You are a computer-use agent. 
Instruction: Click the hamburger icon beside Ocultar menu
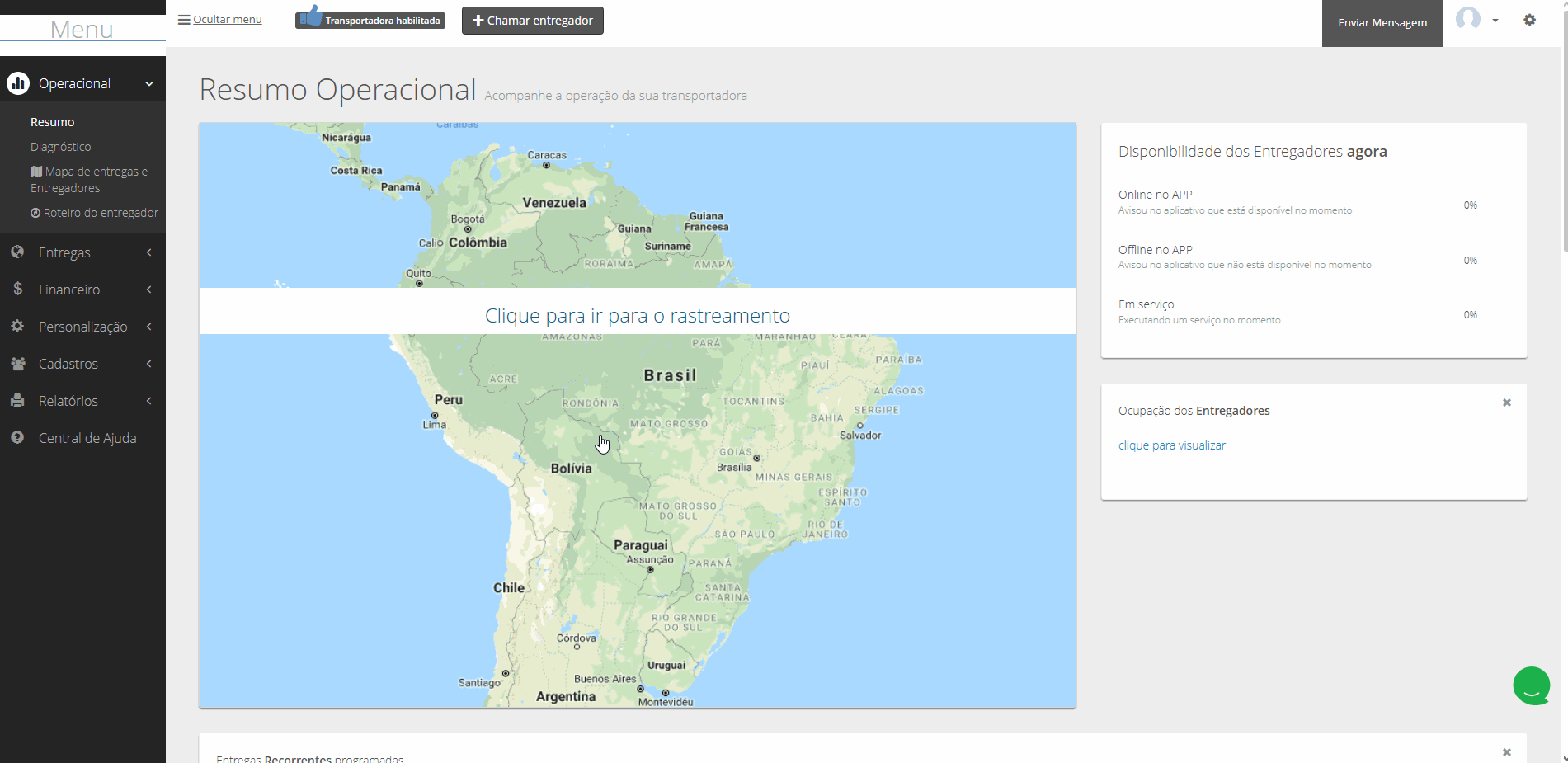(x=184, y=20)
